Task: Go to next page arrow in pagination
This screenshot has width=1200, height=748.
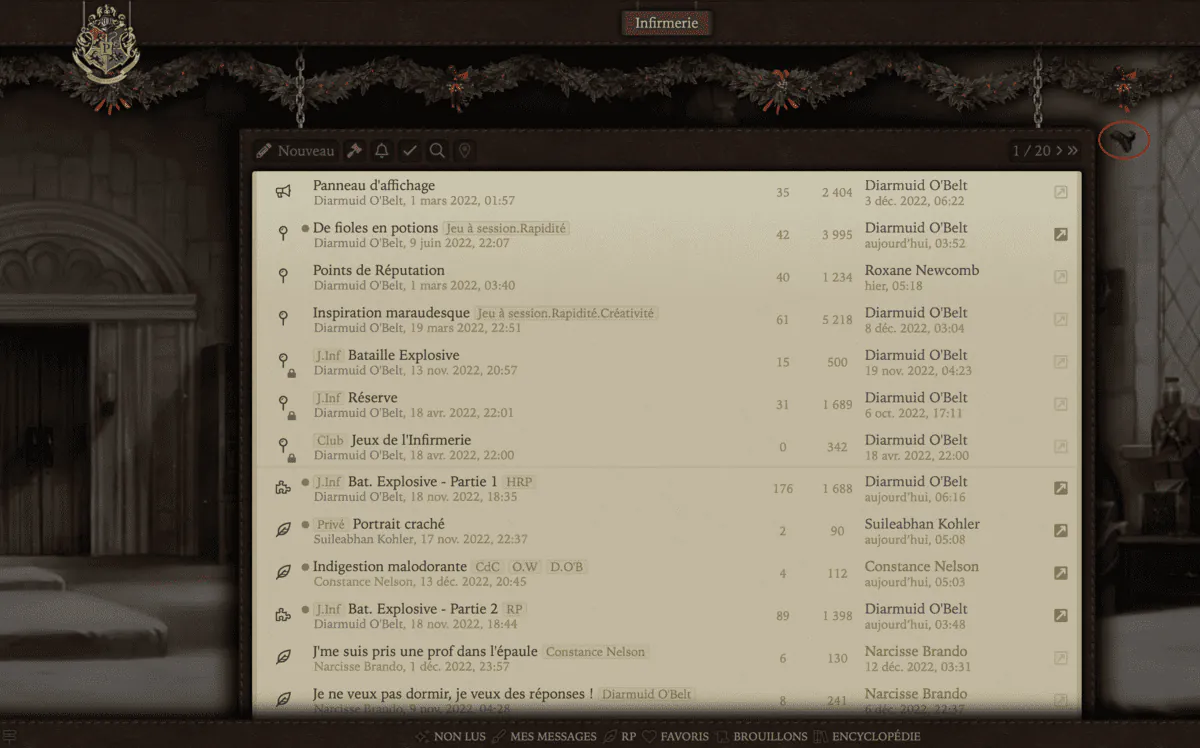Action: [1059, 151]
